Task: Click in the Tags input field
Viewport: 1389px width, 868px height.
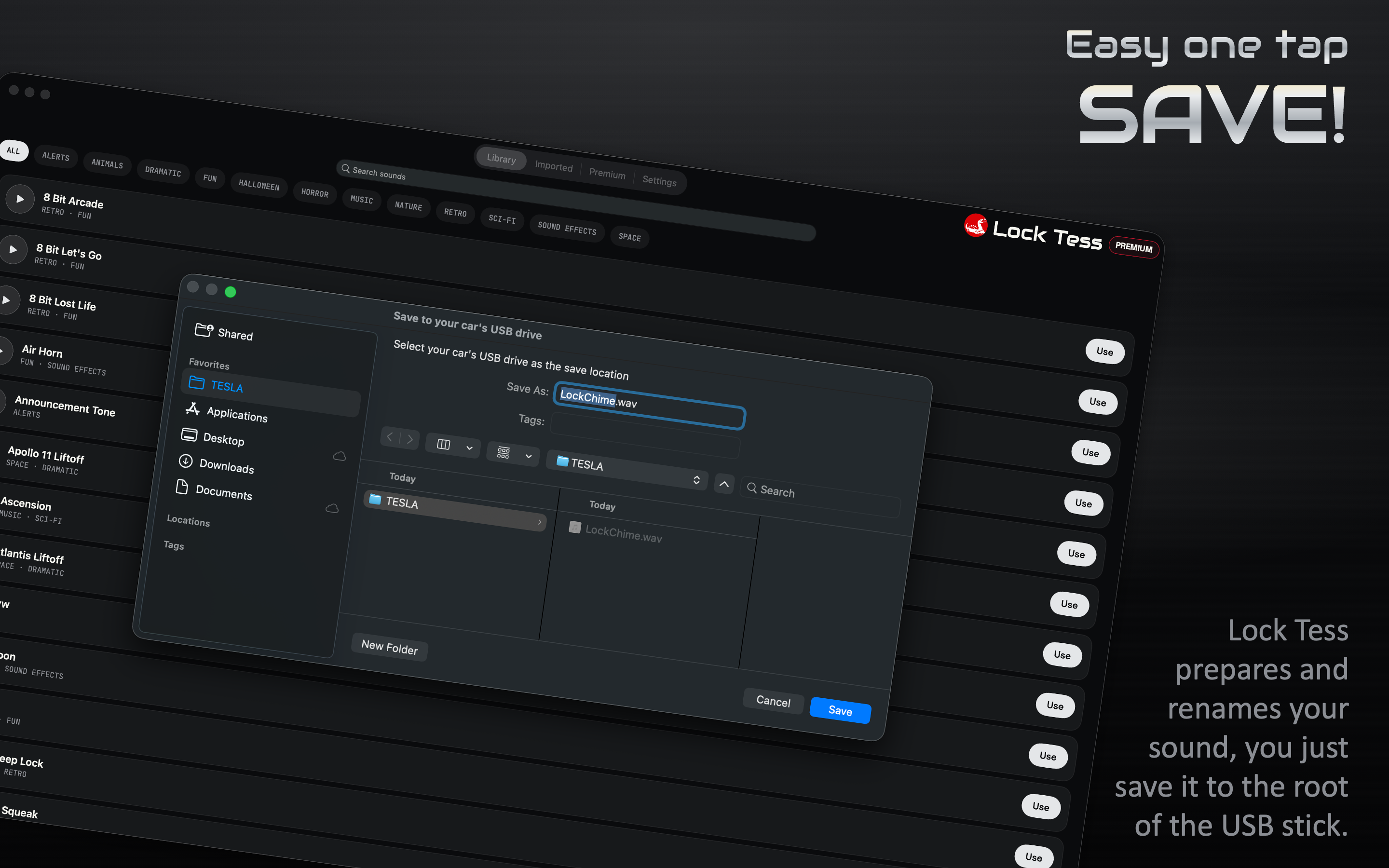Action: pos(645,436)
